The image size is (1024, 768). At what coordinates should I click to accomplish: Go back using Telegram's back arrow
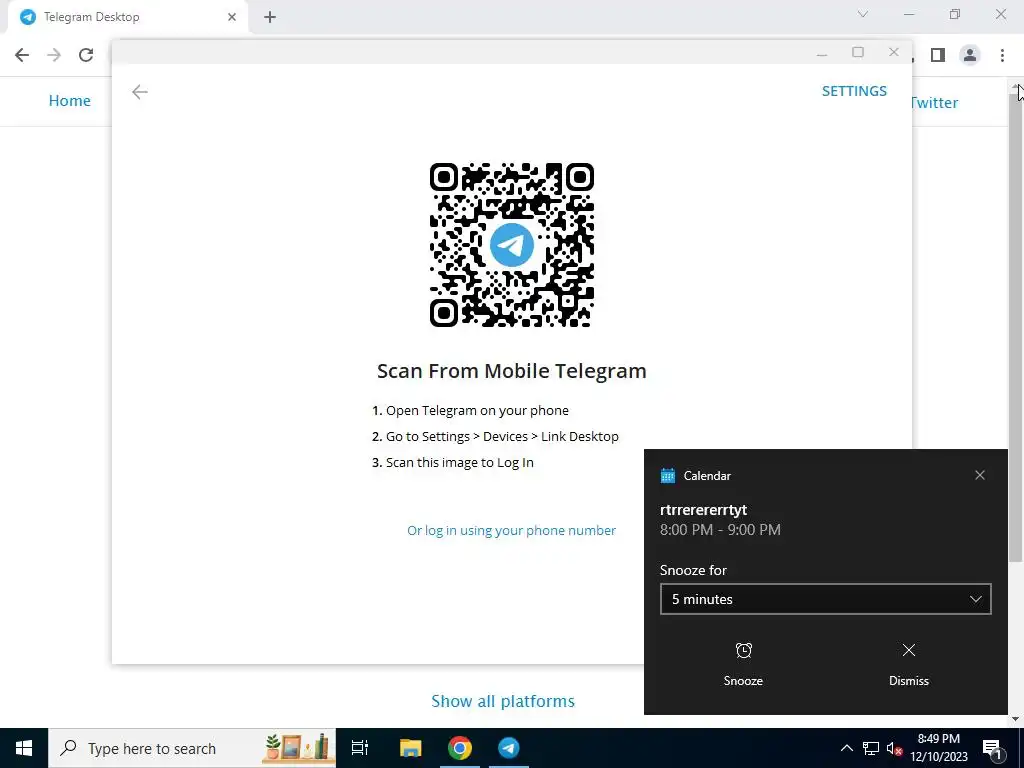pos(140,92)
